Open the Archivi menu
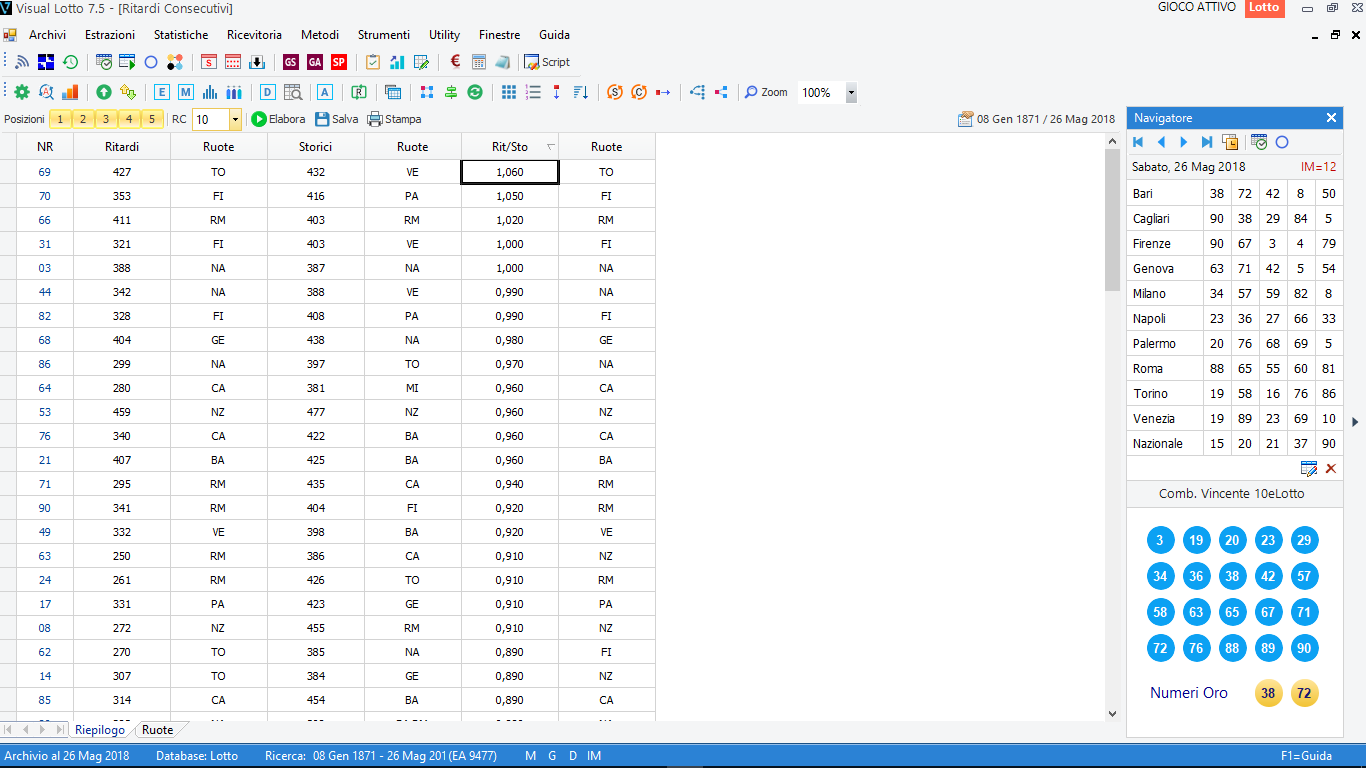Image resolution: width=1366 pixels, height=768 pixels. pyautogui.click(x=47, y=35)
